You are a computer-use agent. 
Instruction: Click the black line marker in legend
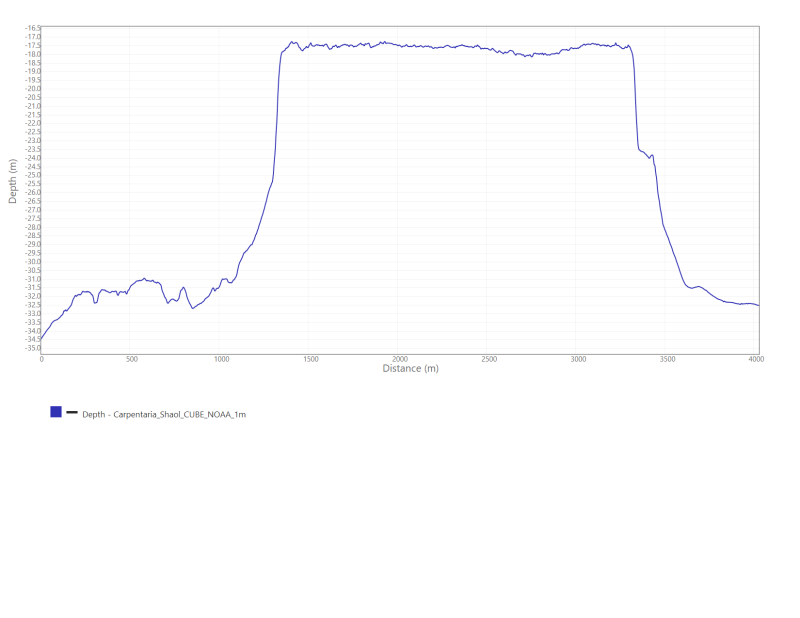[72, 411]
